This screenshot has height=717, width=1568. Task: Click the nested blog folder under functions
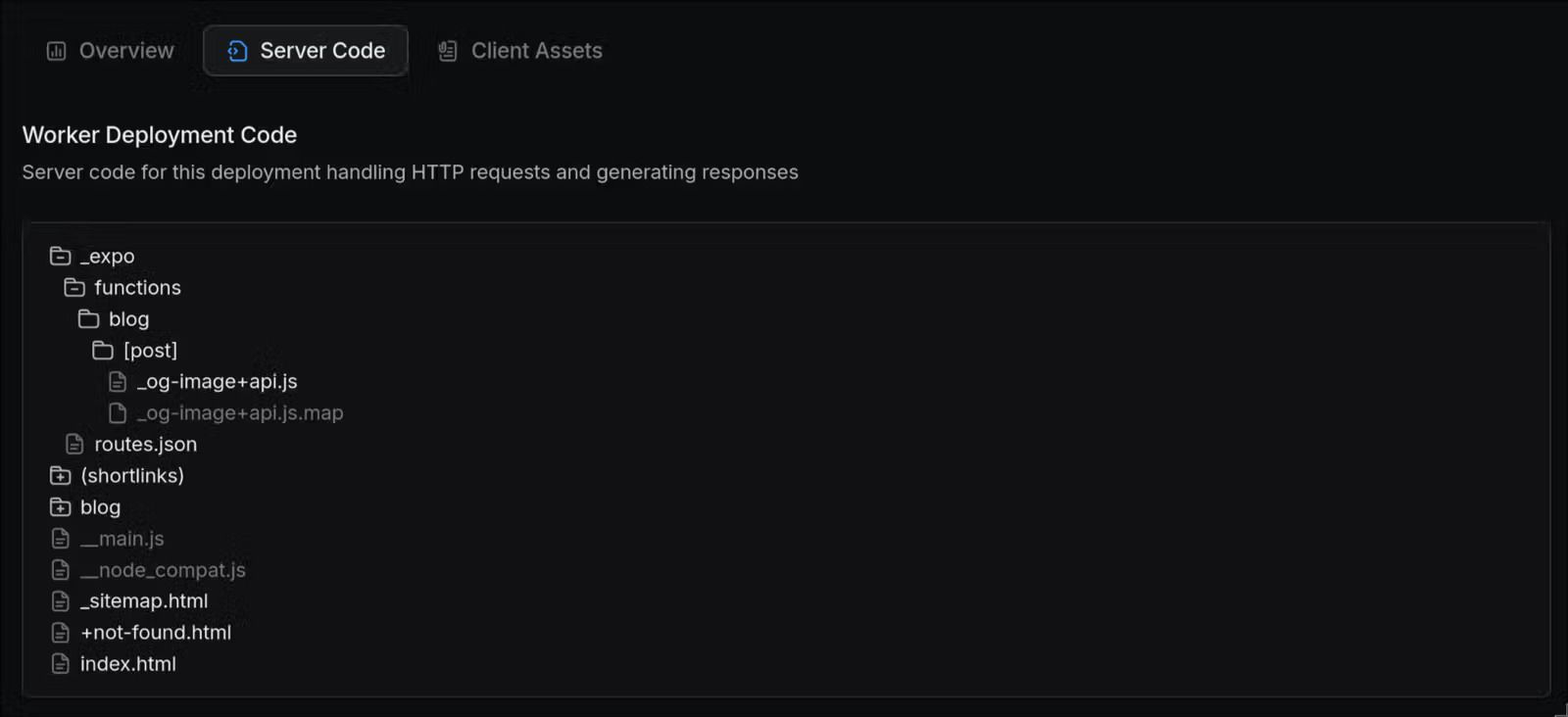128,319
